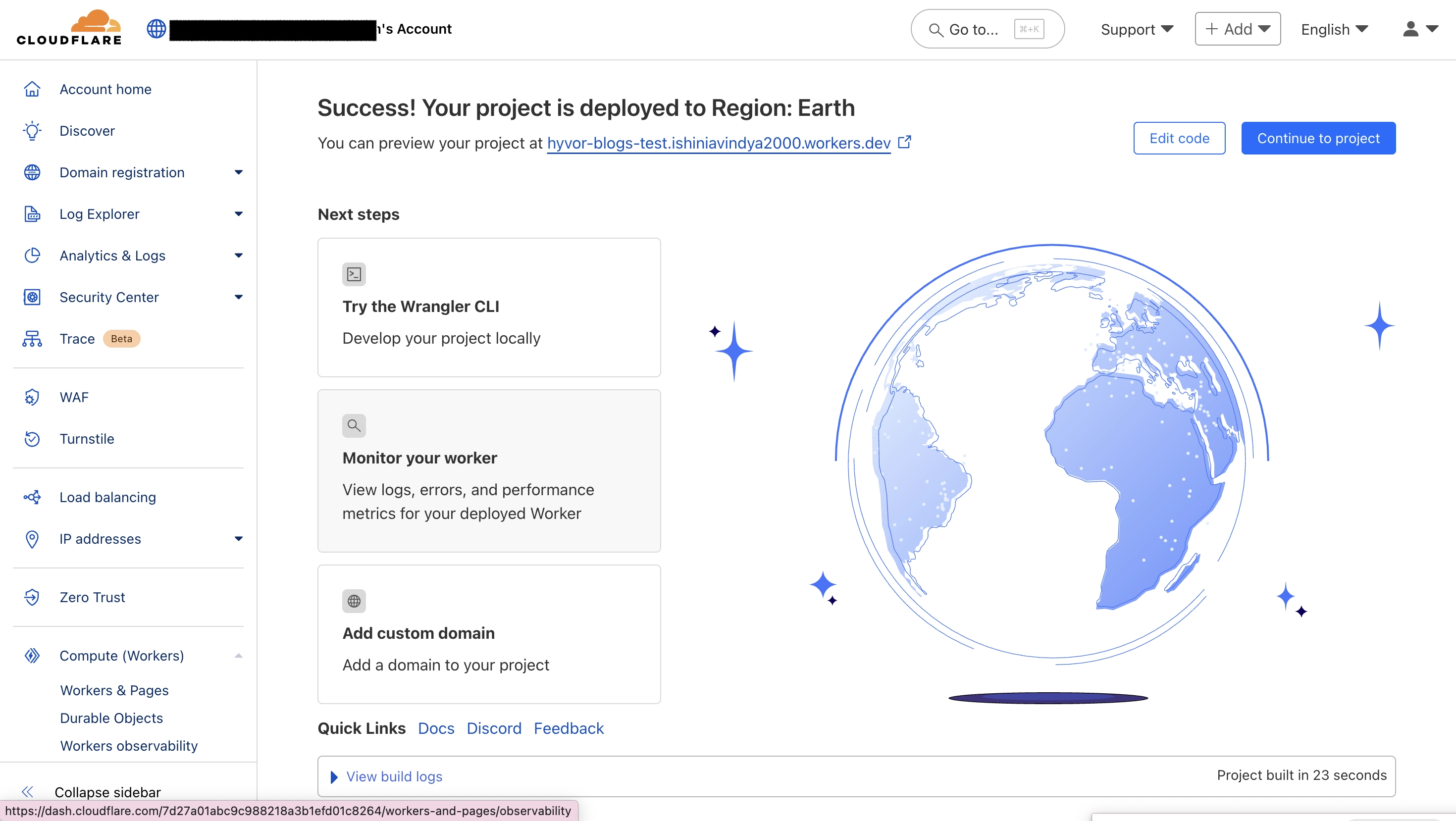
Task: Click the Security Center icon
Action: click(x=32, y=297)
